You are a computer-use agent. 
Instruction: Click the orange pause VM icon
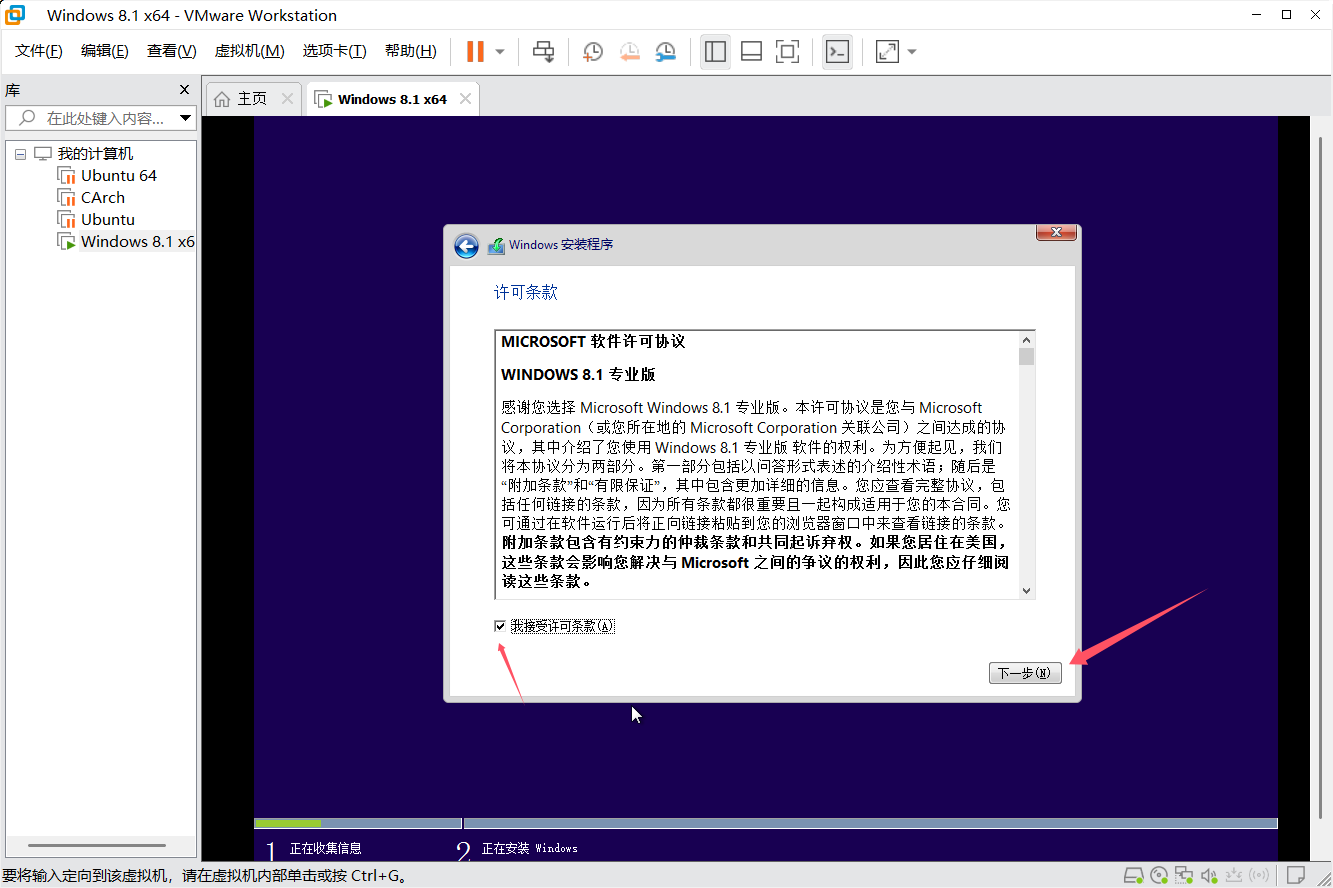(475, 51)
